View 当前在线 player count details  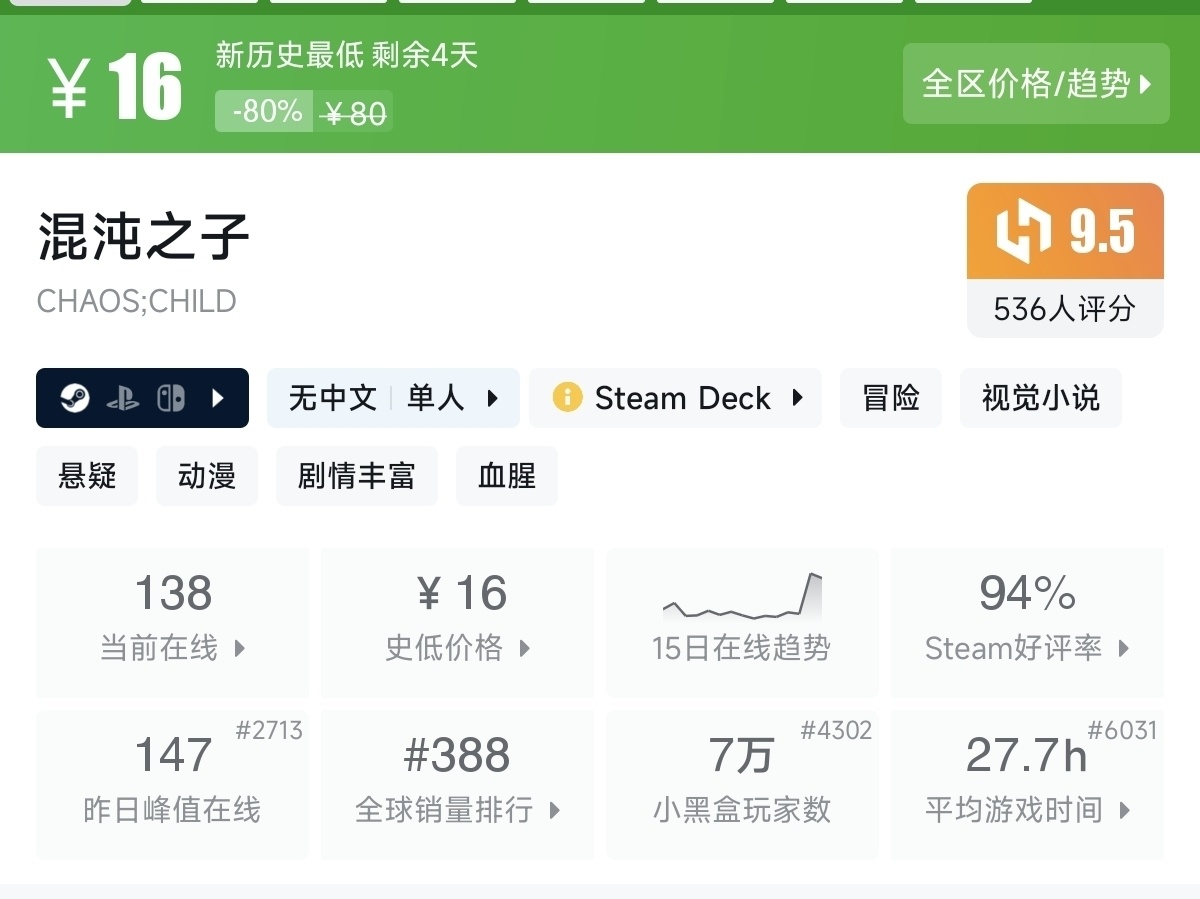(172, 622)
